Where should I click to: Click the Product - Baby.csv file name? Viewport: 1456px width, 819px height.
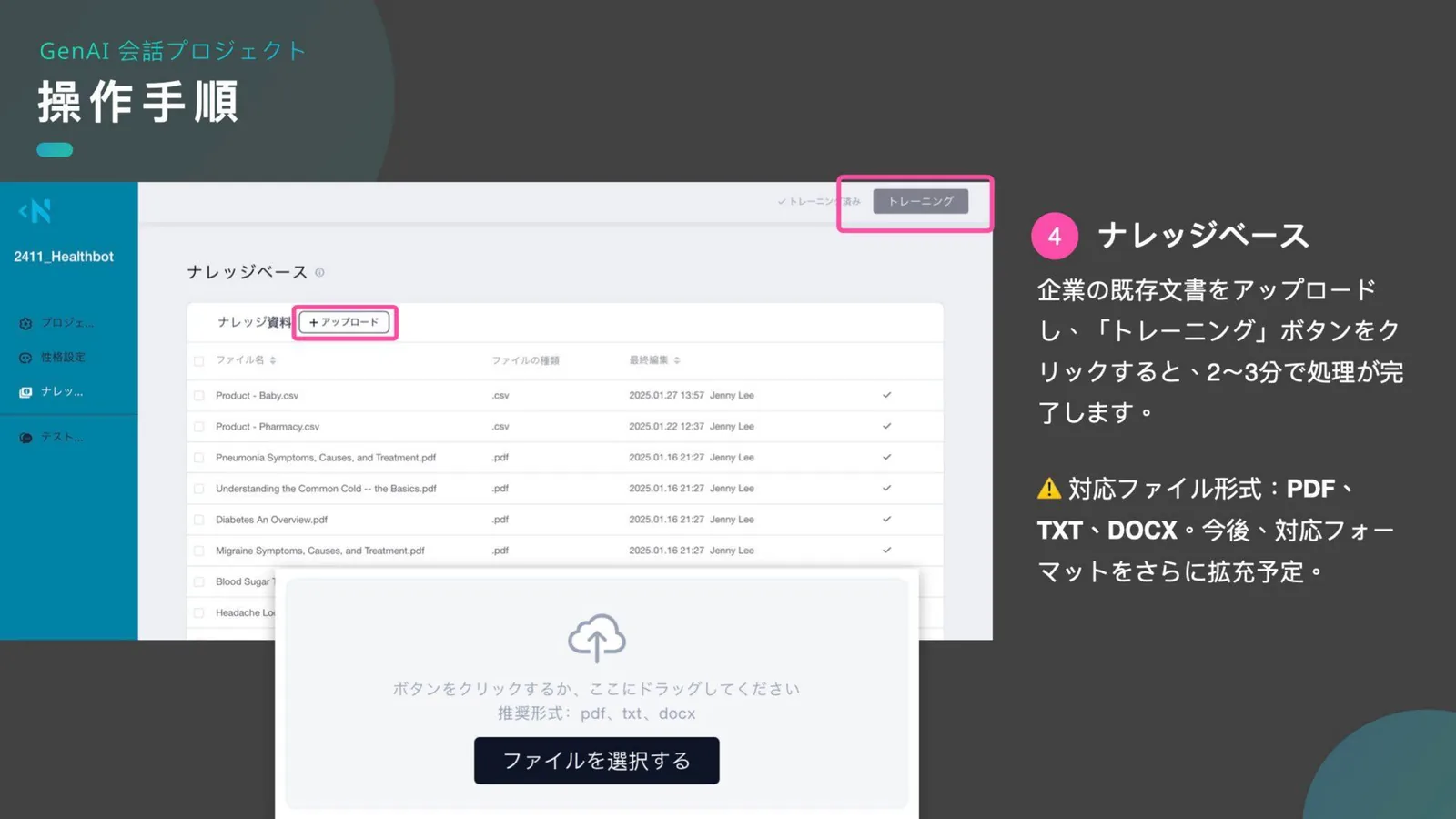[x=257, y=396]
